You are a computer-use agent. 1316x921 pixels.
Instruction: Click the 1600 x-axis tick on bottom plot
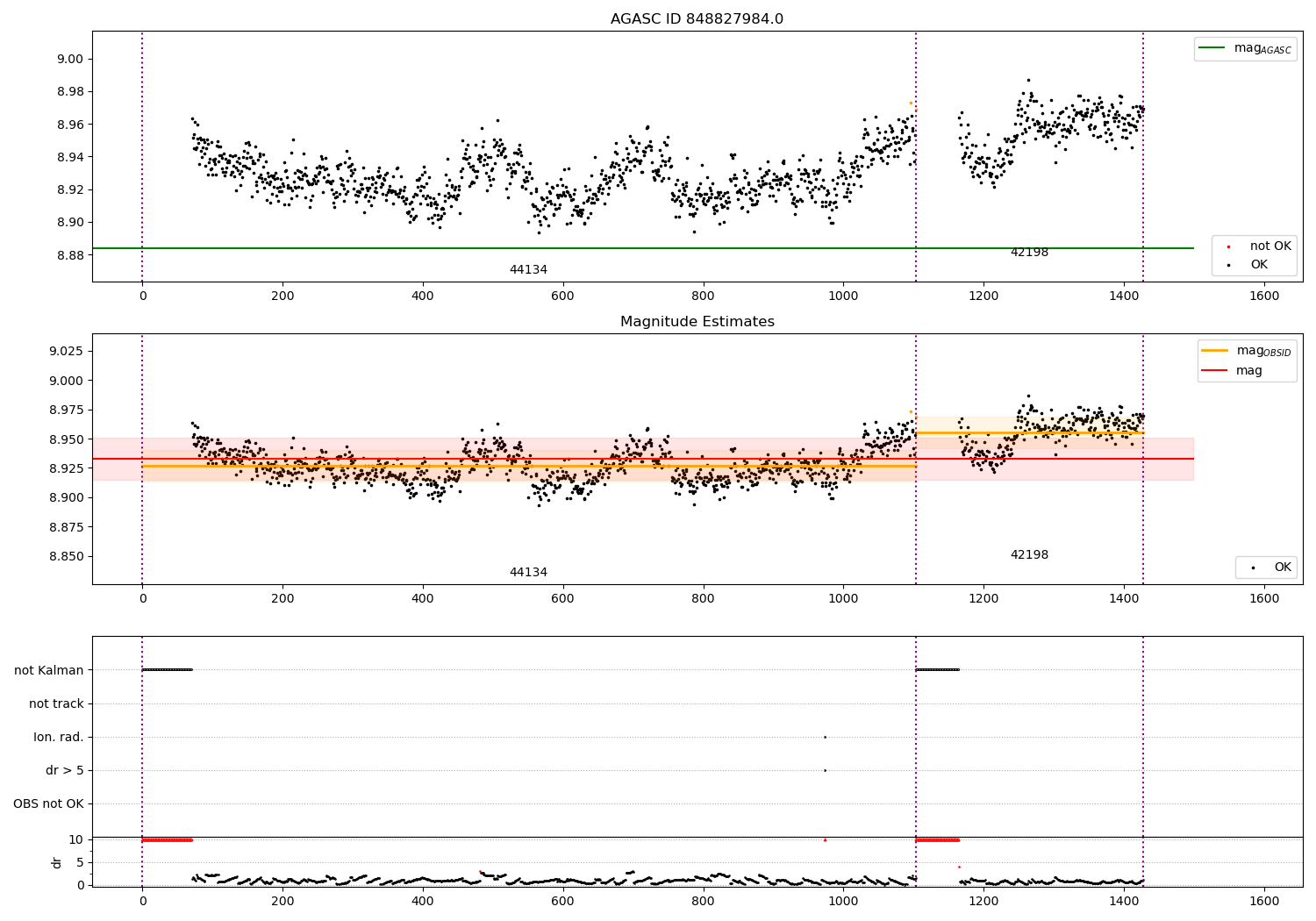point(1264,903)
